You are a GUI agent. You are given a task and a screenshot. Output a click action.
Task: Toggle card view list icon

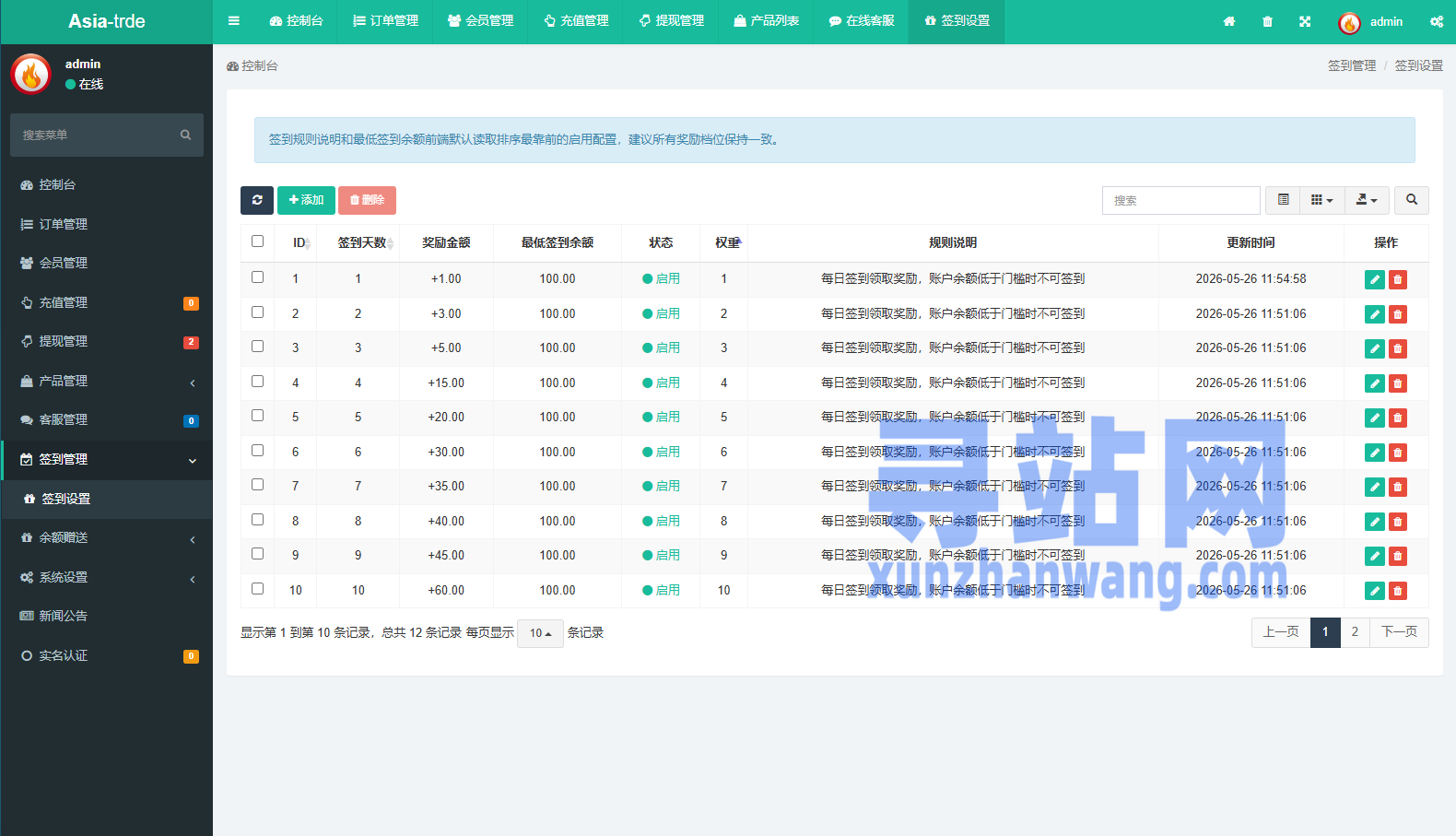[1283, 200]
